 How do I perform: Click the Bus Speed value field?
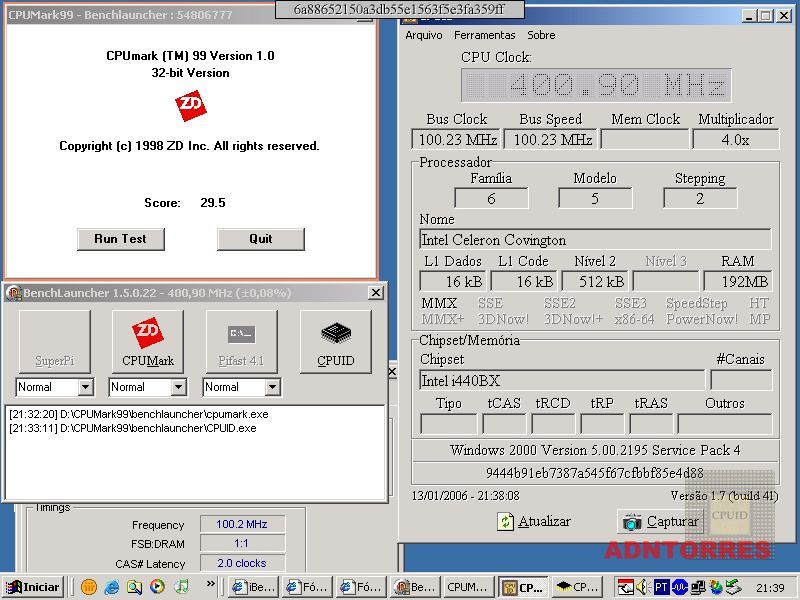[x=552, y=140]
